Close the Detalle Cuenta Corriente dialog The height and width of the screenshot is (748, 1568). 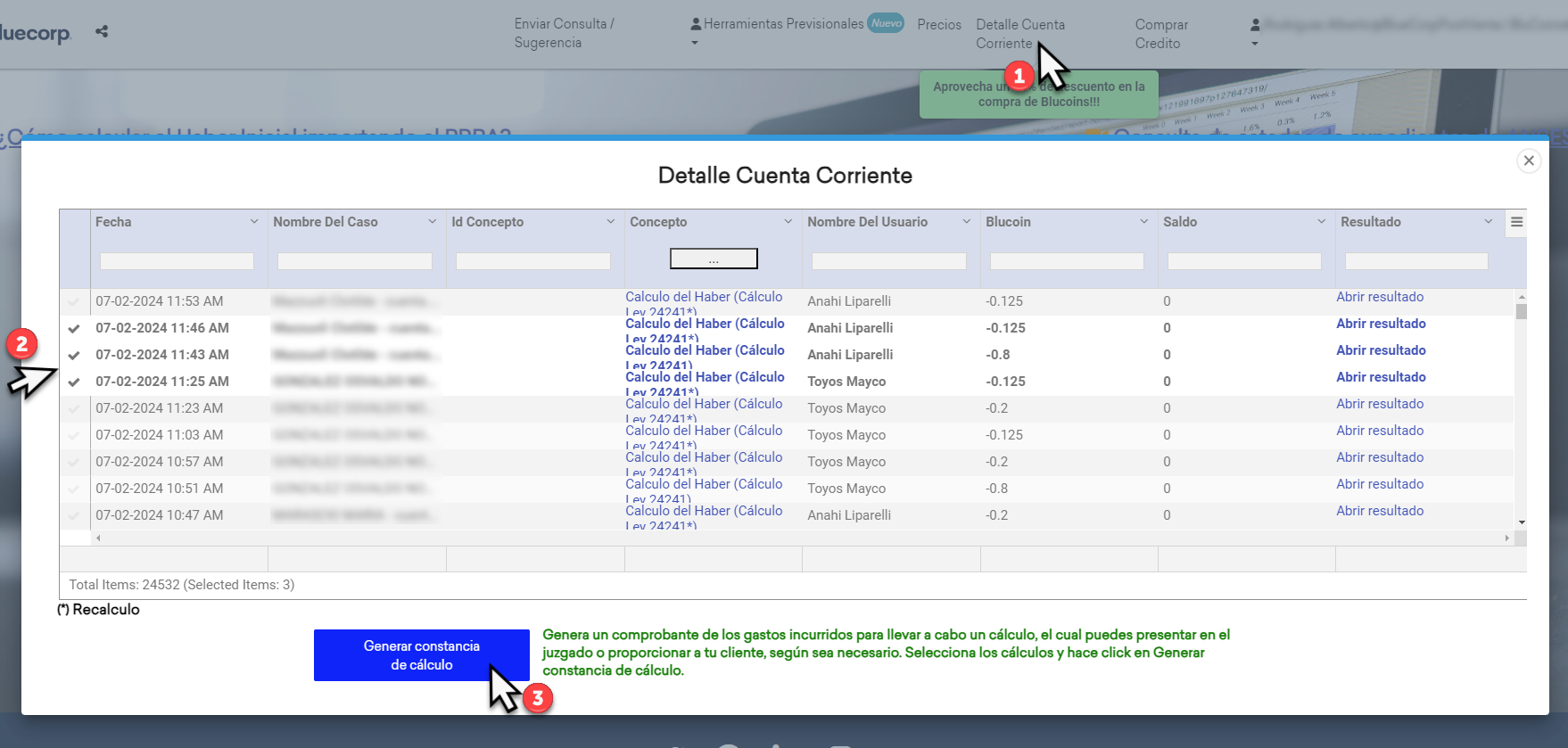(x=1529, y=160)
